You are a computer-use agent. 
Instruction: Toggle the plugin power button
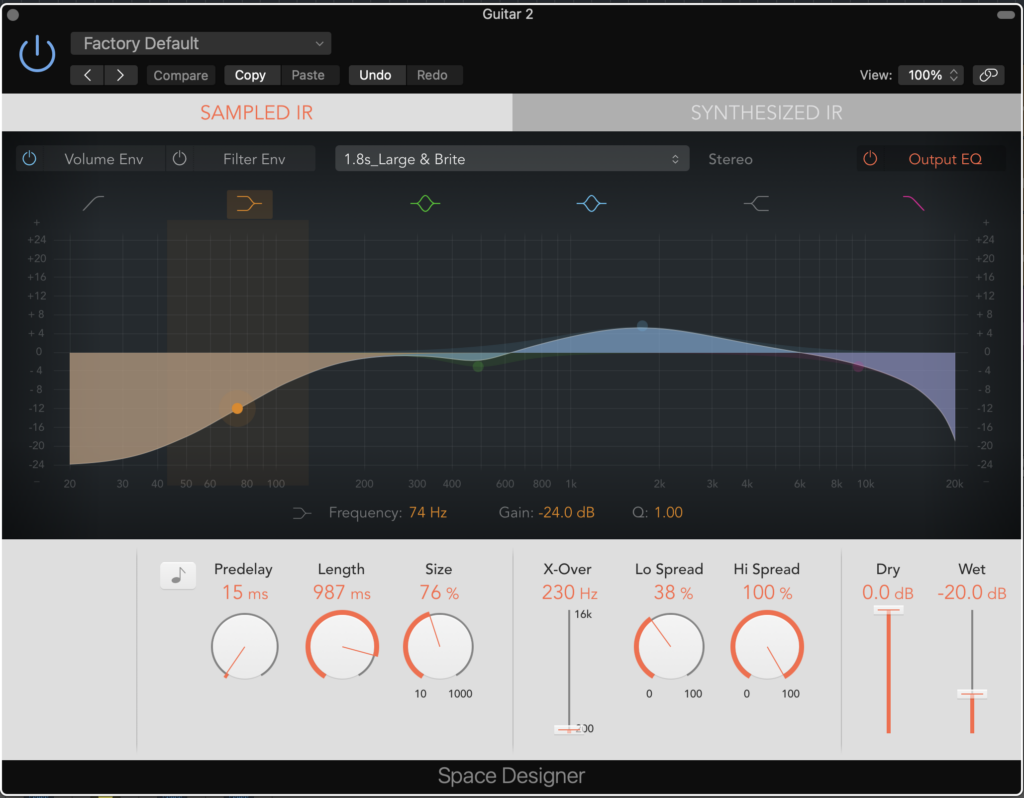coord(37,53)
